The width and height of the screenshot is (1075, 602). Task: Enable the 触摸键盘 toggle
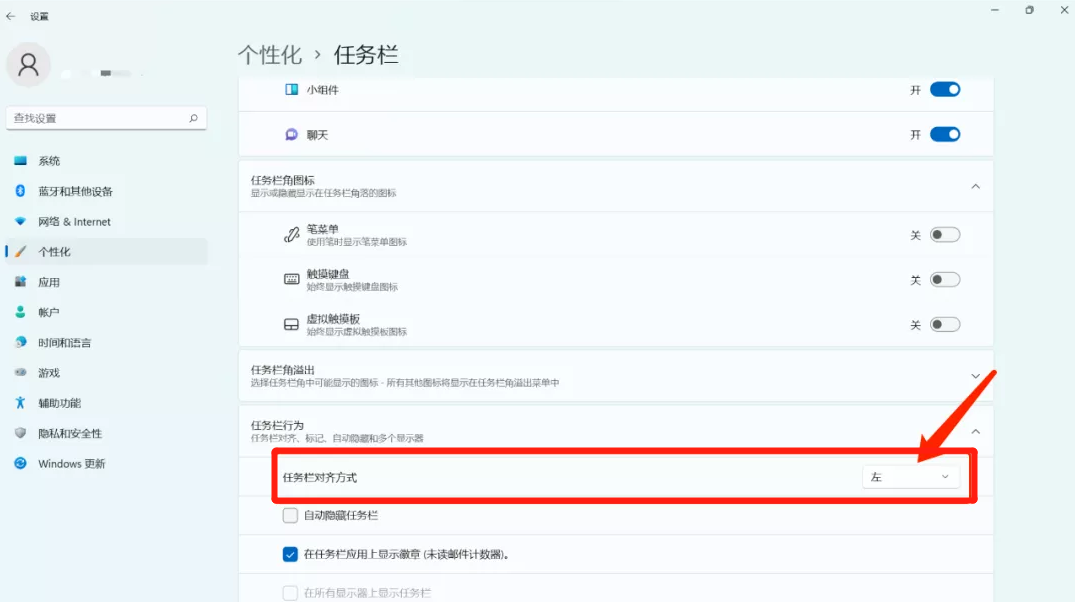pyautogui.click(x=945, y=280)
